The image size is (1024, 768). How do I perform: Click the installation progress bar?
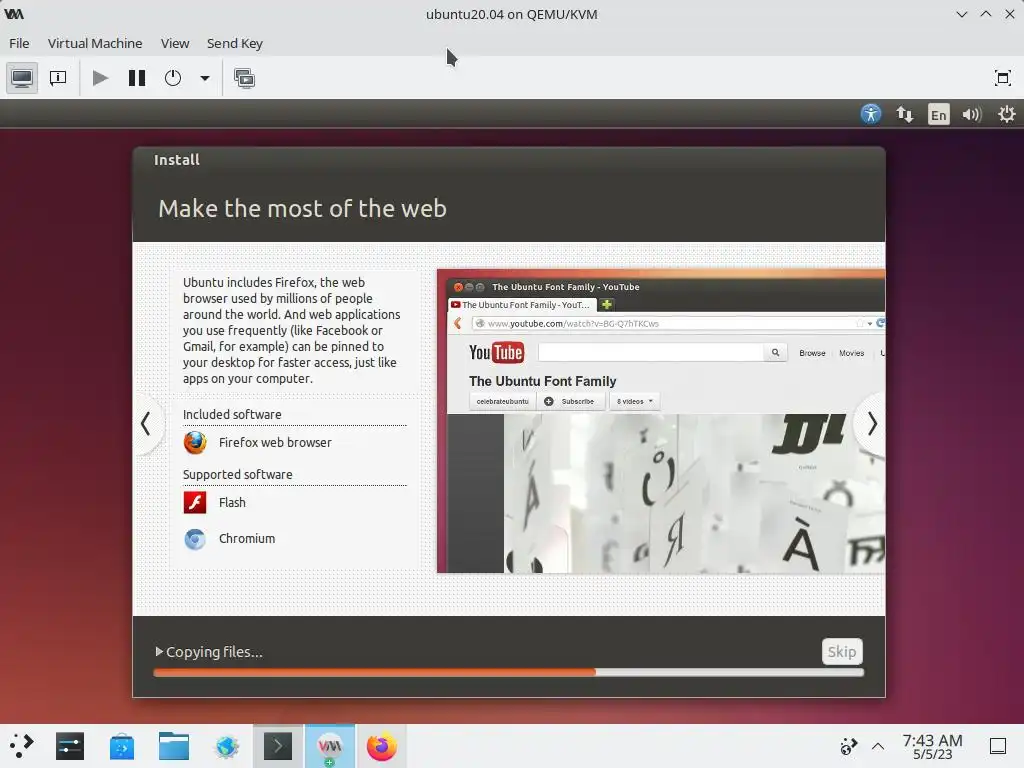coord(508,672)
